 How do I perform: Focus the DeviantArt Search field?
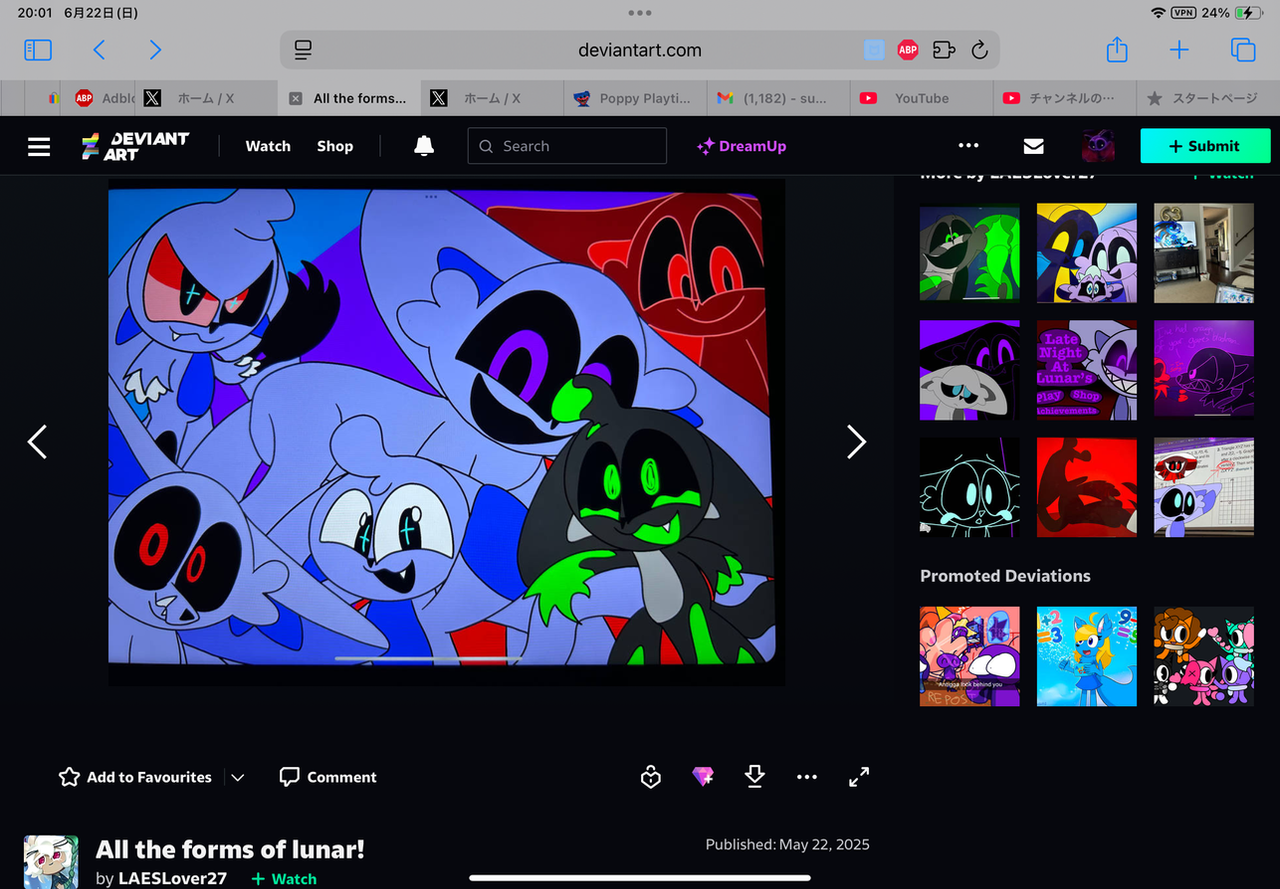(567, 146)
